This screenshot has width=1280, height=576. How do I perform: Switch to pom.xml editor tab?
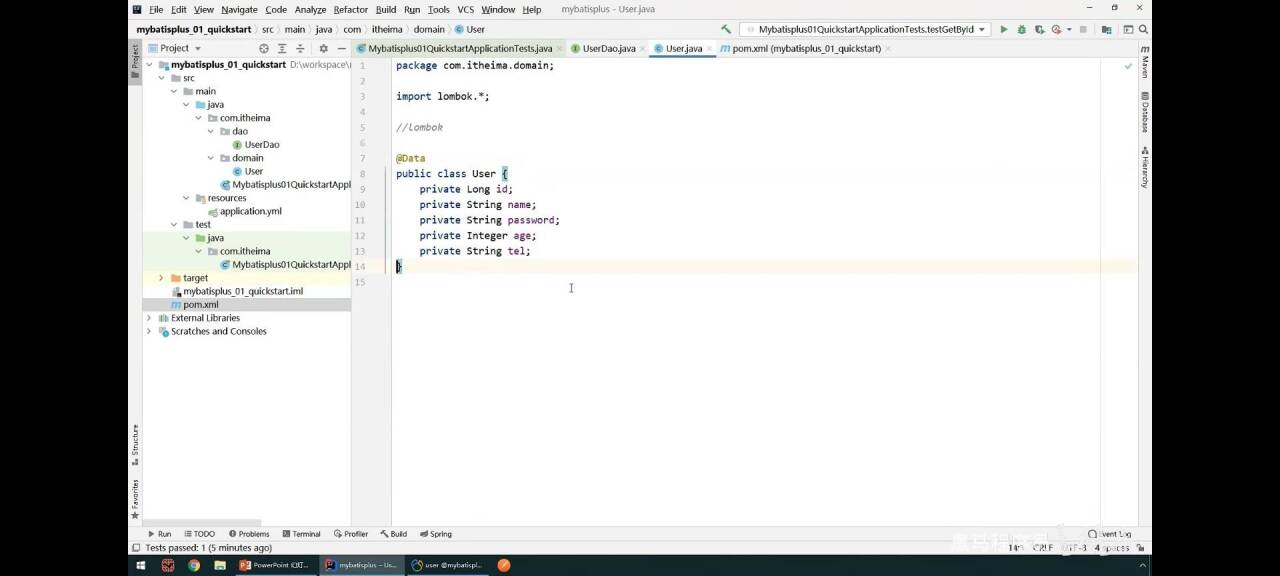[x=806, y=48]
